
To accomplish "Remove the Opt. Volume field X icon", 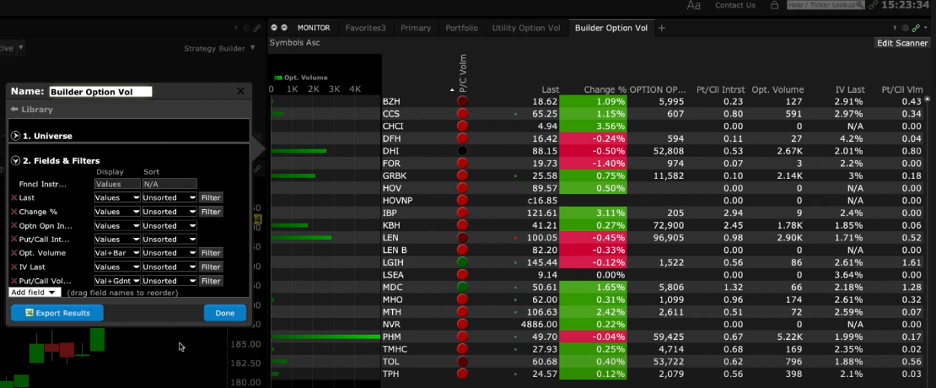I will point(14,253).
